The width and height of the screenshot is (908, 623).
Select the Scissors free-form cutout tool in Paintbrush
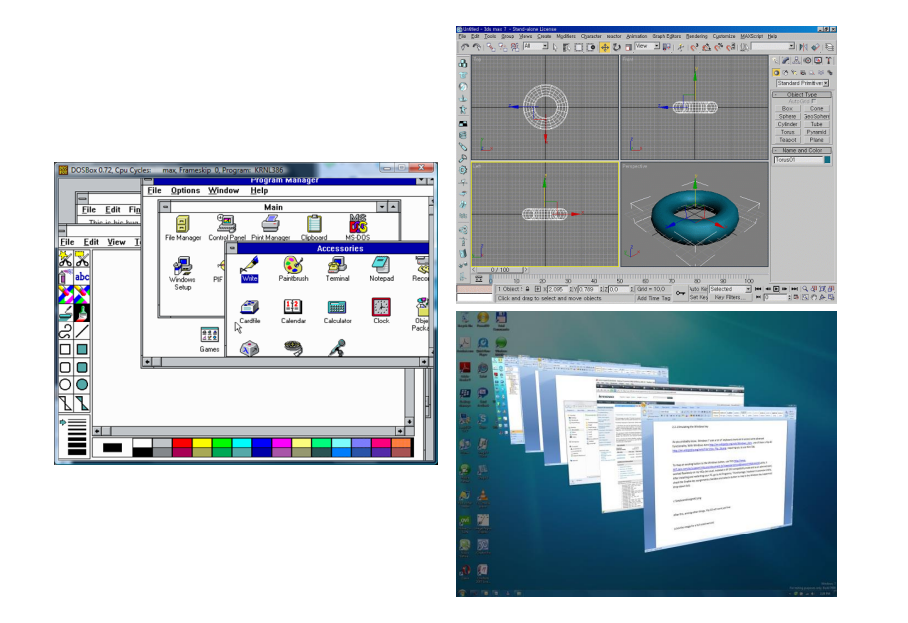[x=65, y=259]
